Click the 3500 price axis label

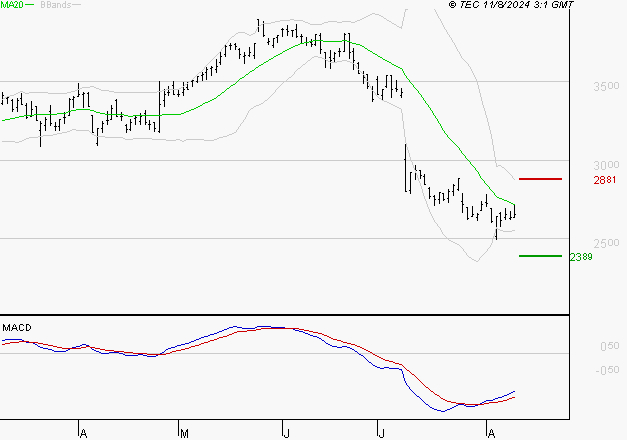606,86
